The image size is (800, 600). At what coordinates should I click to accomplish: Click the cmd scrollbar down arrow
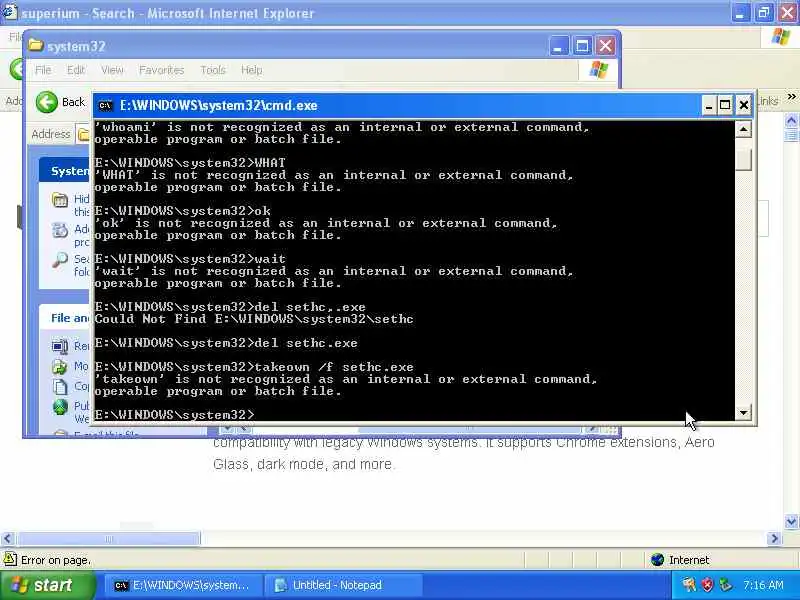click(x=743, y=412)
